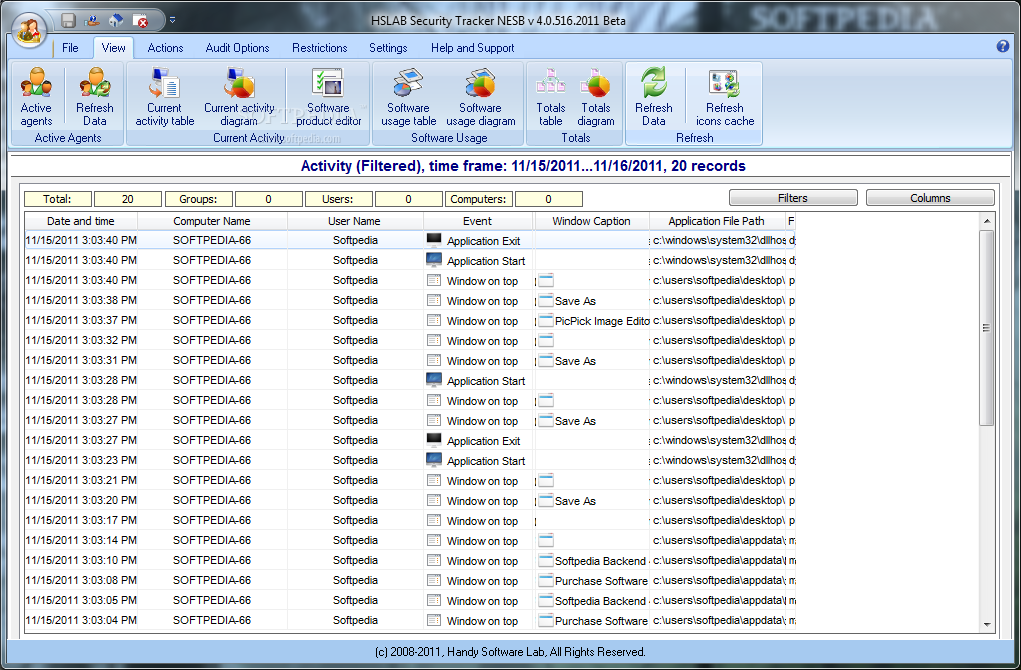Open the File menu
Screen dimensions: 1021x670
[70, 48]
